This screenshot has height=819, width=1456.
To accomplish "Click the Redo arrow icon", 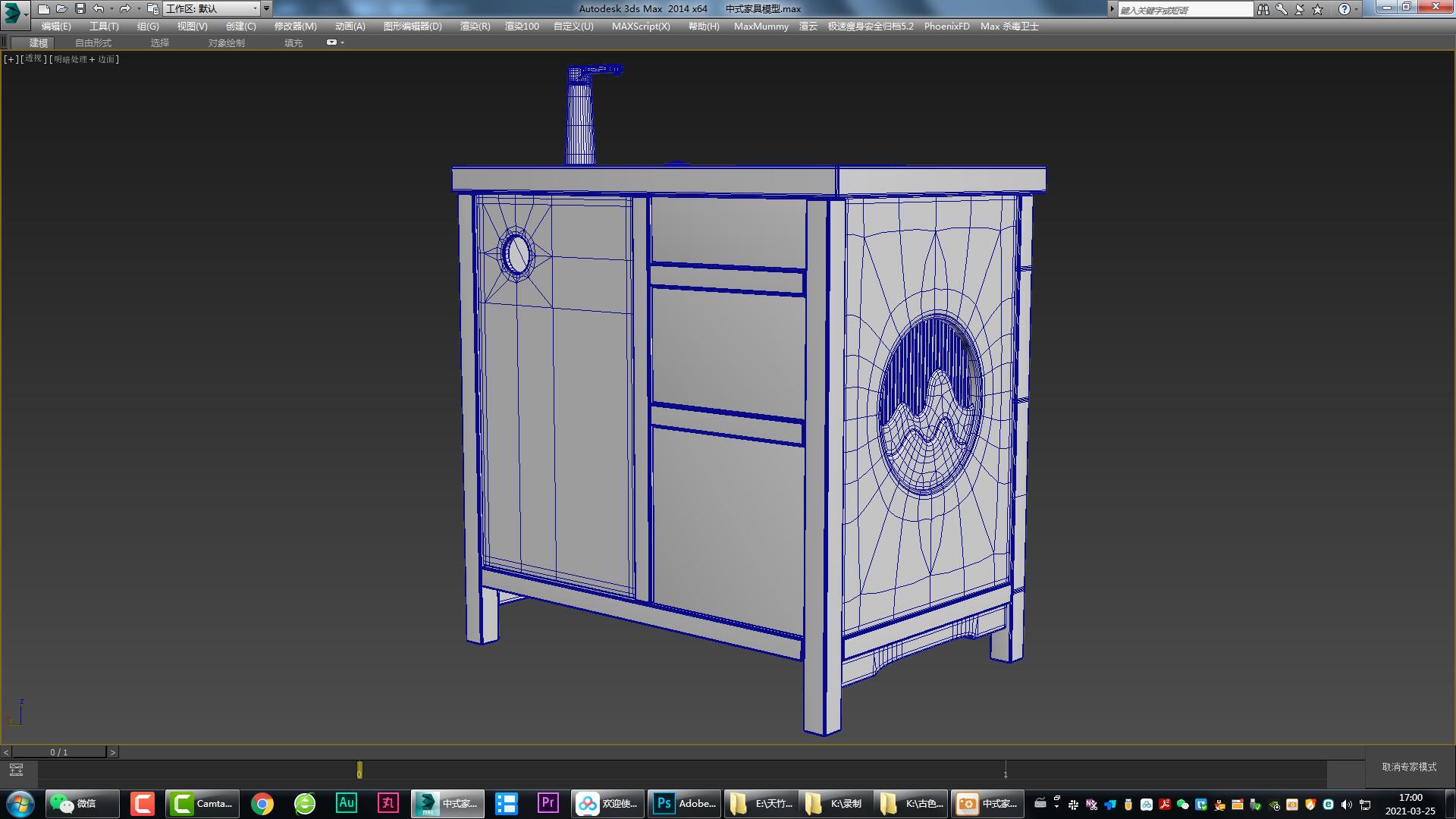I will tap(125, 8).
